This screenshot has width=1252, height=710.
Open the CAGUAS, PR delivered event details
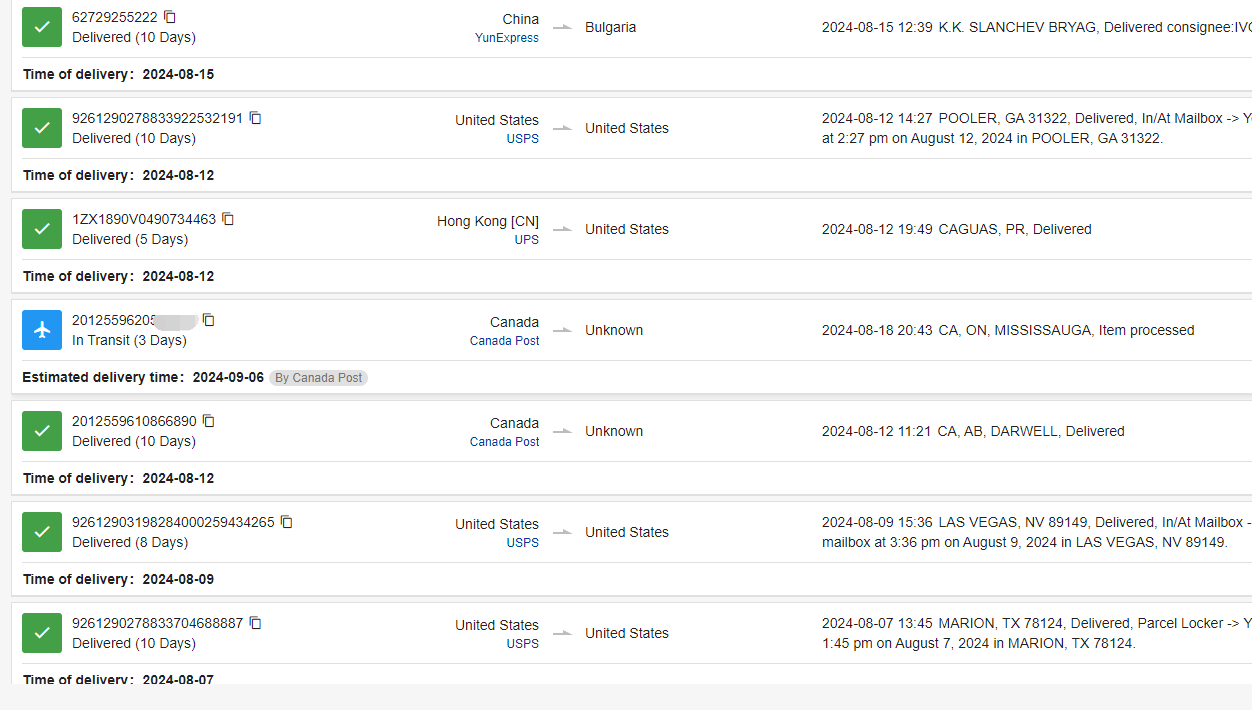point(957,229)
